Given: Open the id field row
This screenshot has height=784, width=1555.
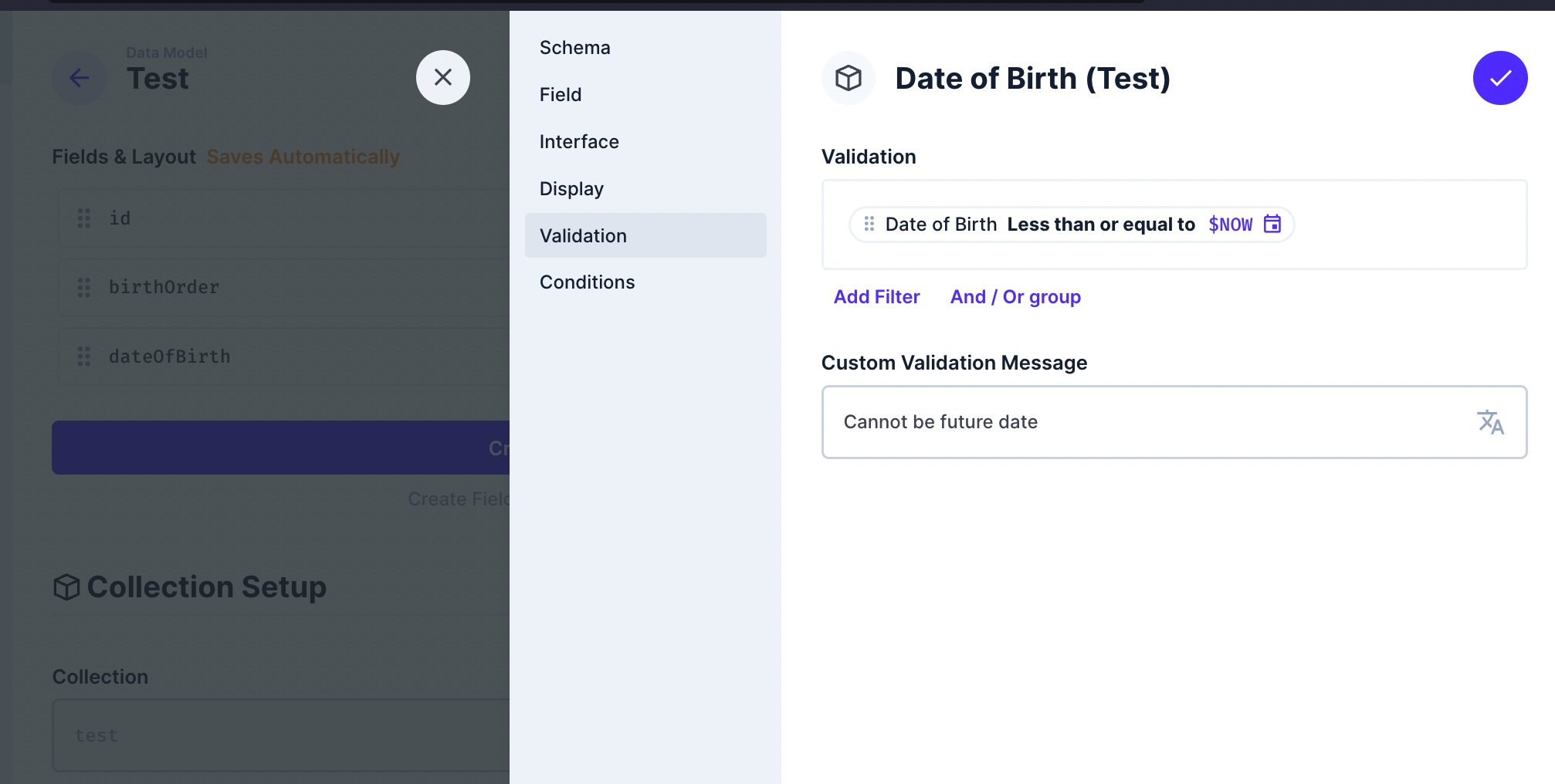Looking at the screenshot, I should pyautogui.click(x=284, y=218).
